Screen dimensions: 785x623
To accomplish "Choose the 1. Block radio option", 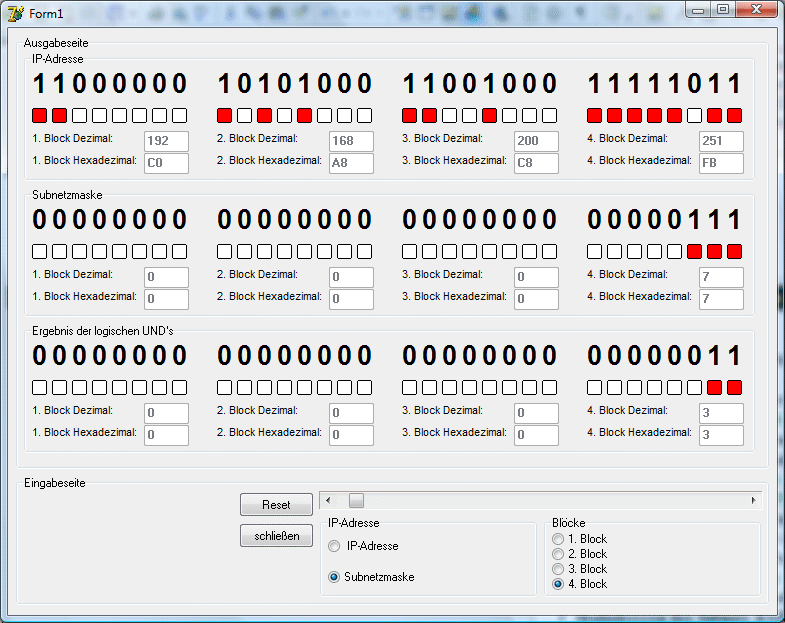I will coord(558,539).
